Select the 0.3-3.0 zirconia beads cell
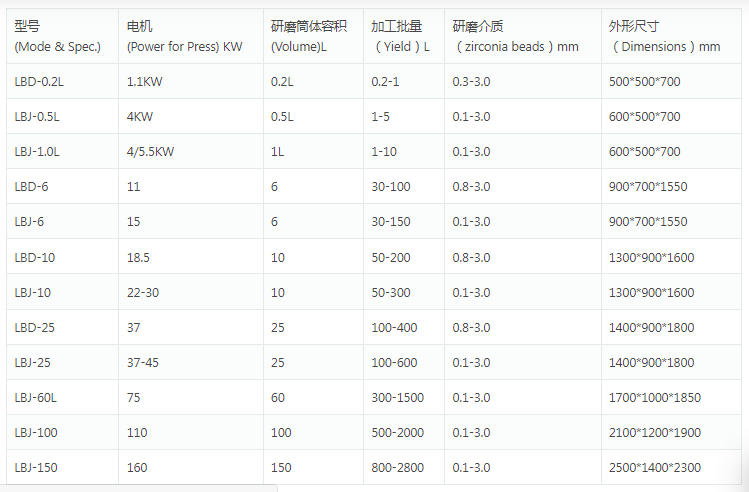Viewport: 749px width, 492px height. coord(471,81)
